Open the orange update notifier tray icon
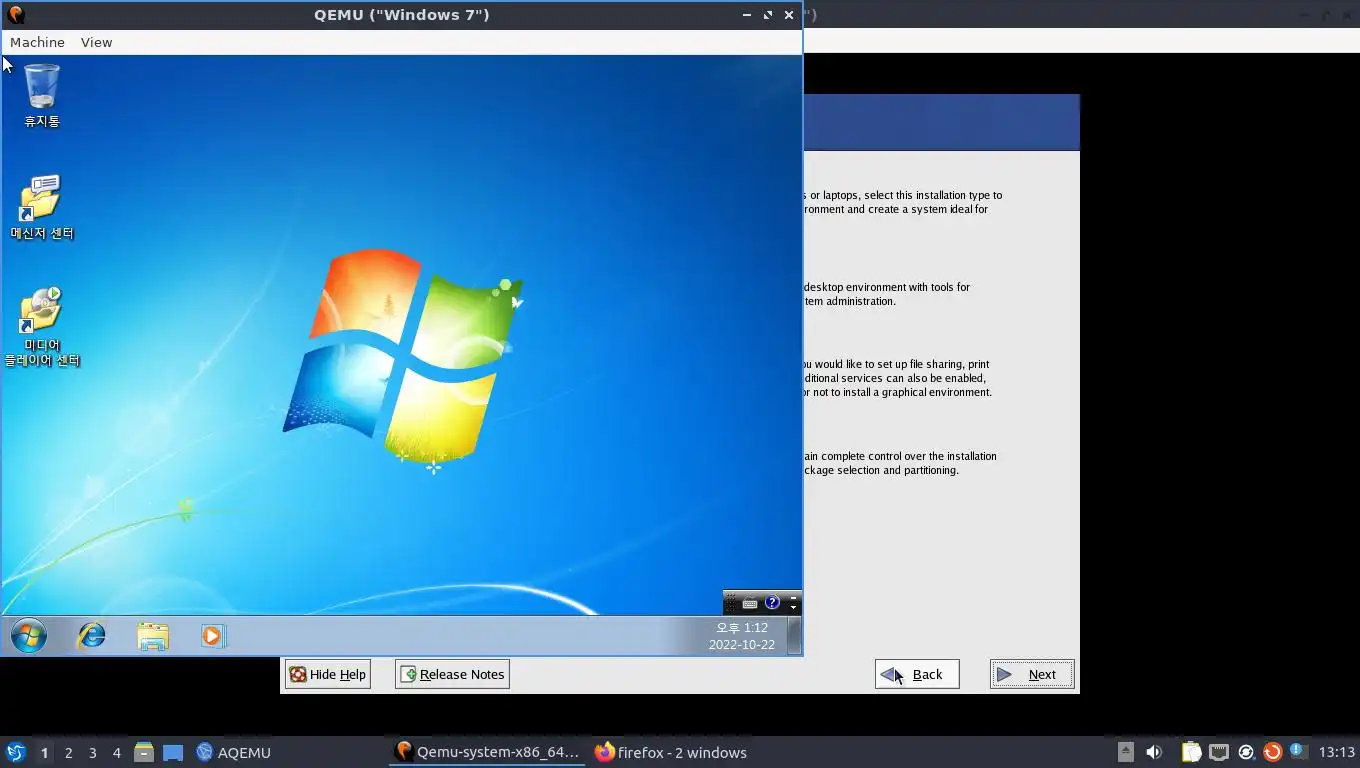The image size is (1360, 768). tap(1272, 752)
